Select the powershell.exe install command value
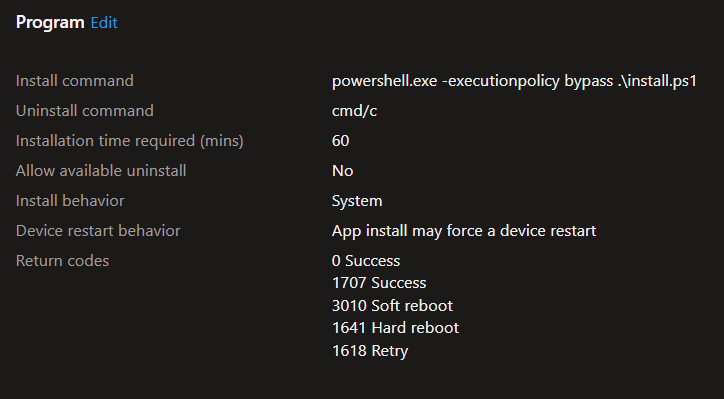 click(514, 81)
